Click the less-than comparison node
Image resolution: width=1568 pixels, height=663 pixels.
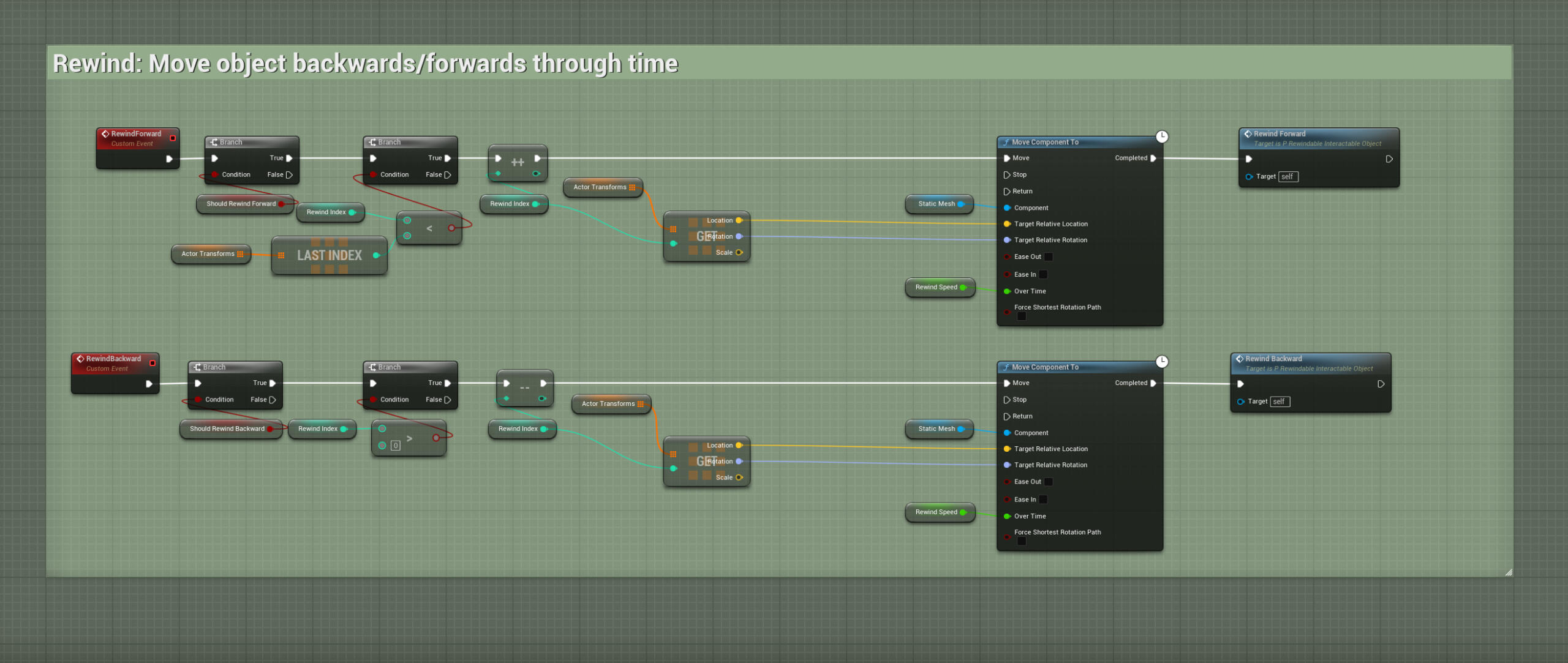tap(429, 228)
